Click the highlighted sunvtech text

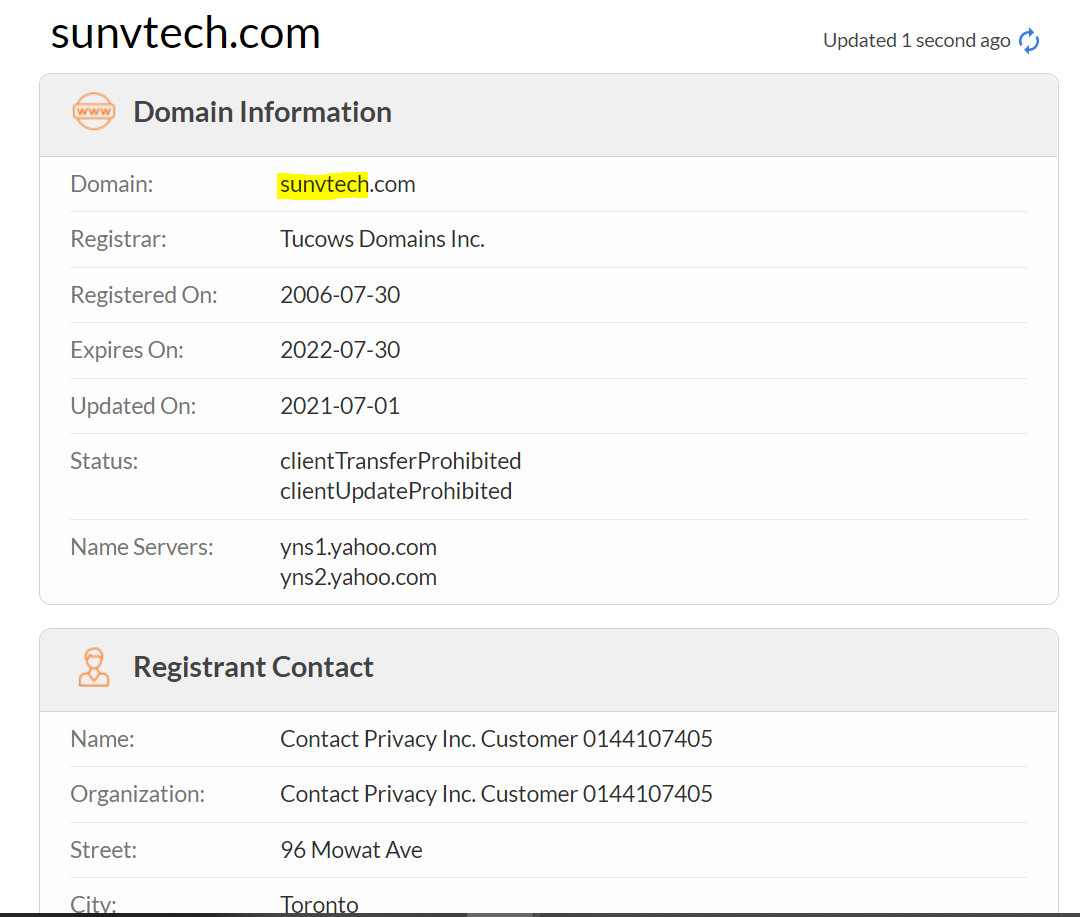322,184
